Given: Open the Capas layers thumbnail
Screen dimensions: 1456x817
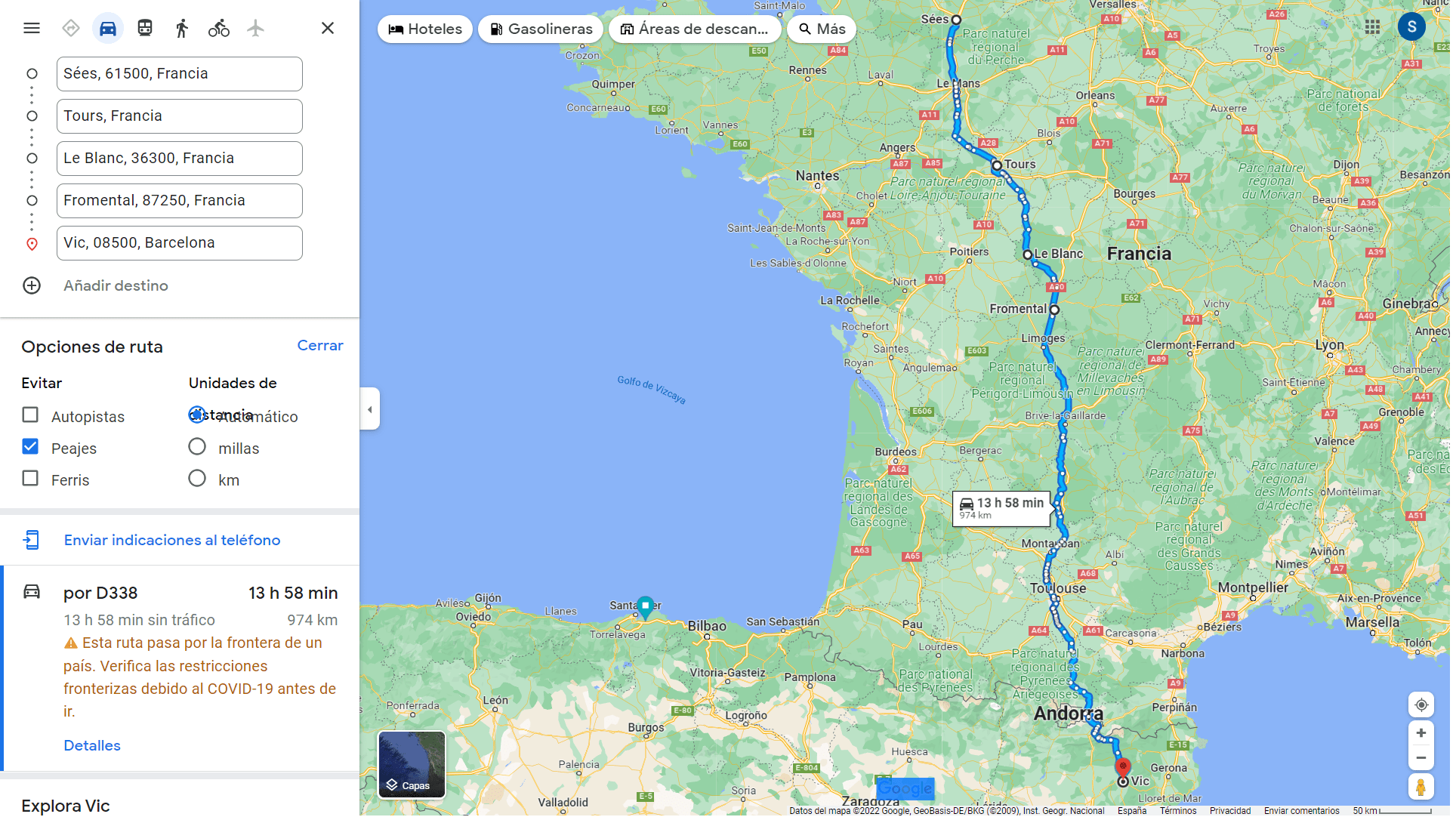Looking at the screenshot, I should 412,764.
